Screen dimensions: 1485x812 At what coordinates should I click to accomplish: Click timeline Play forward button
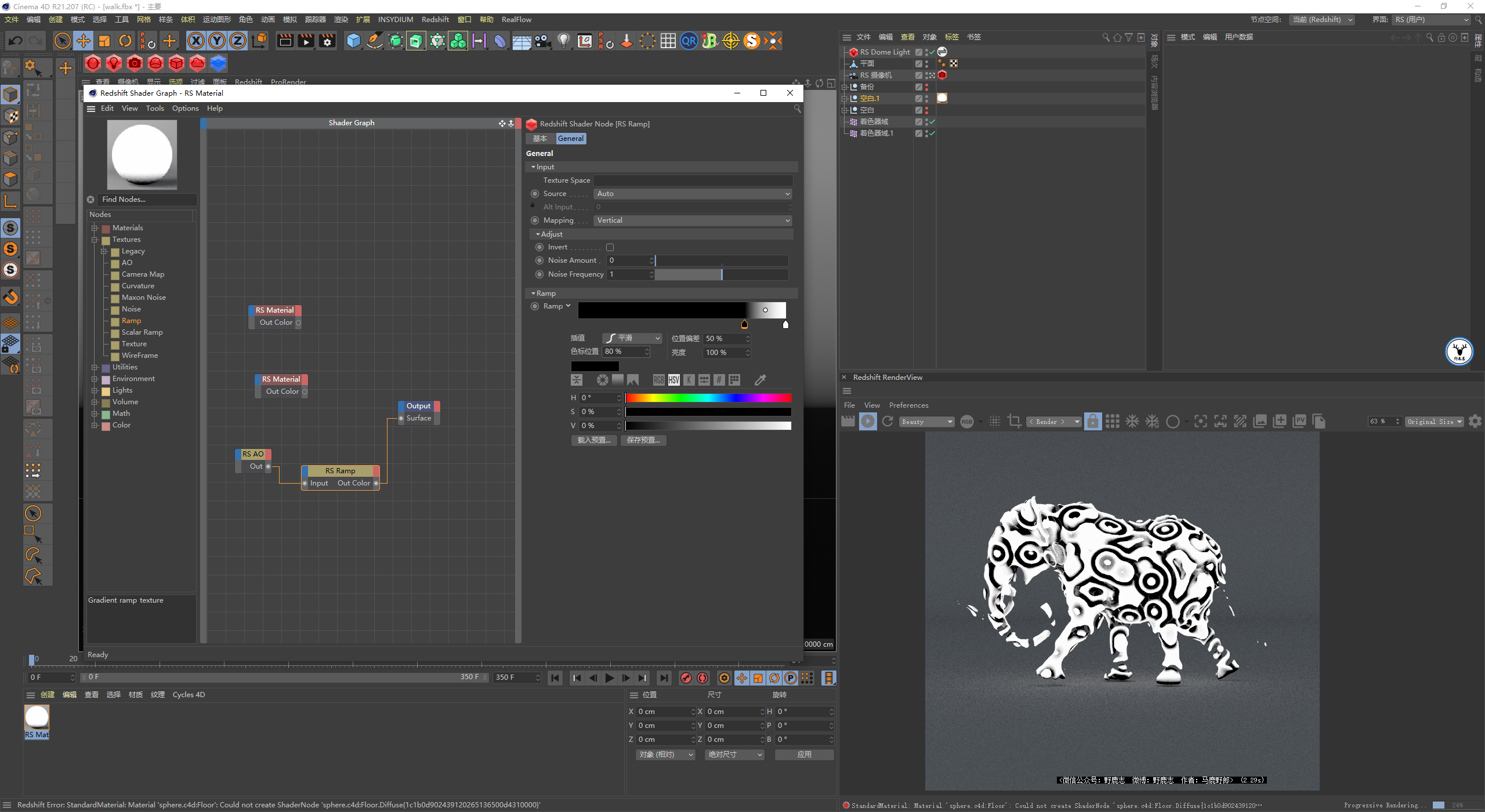pyautogui.click(x=609, y=677)
